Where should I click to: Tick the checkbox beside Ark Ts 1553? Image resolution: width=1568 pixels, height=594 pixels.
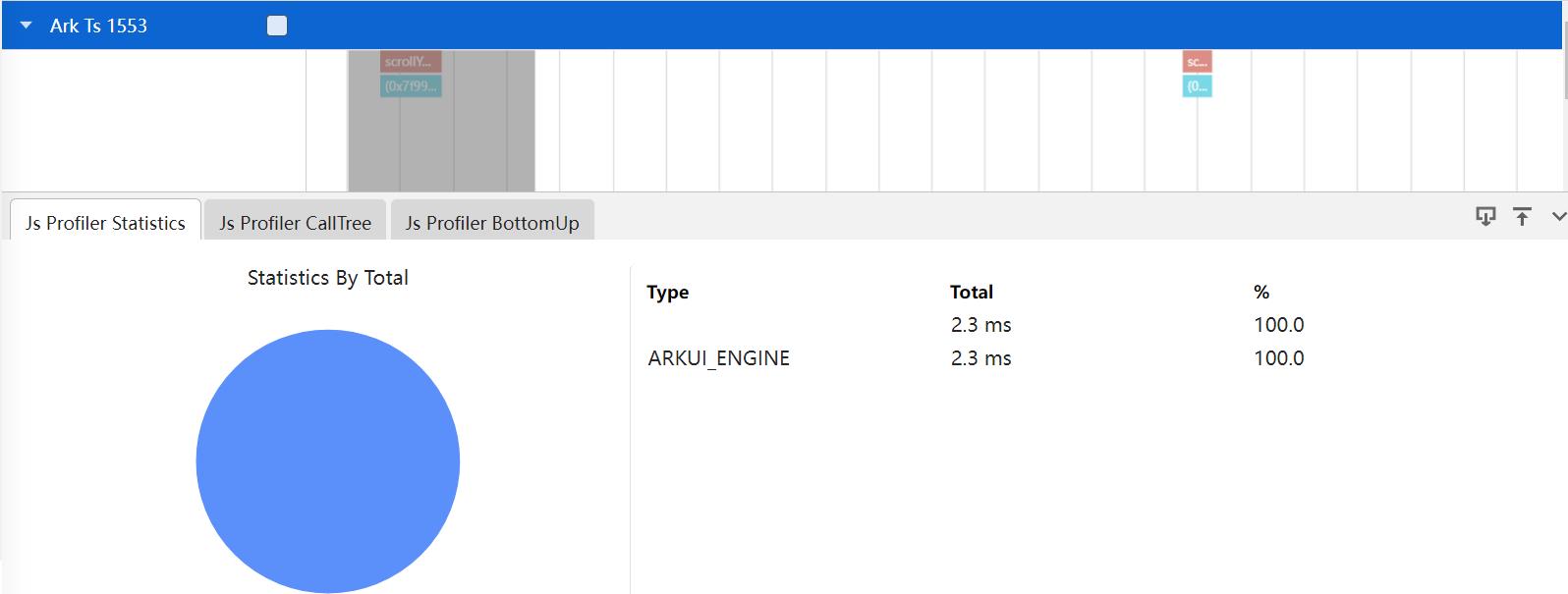pos(277,27)
